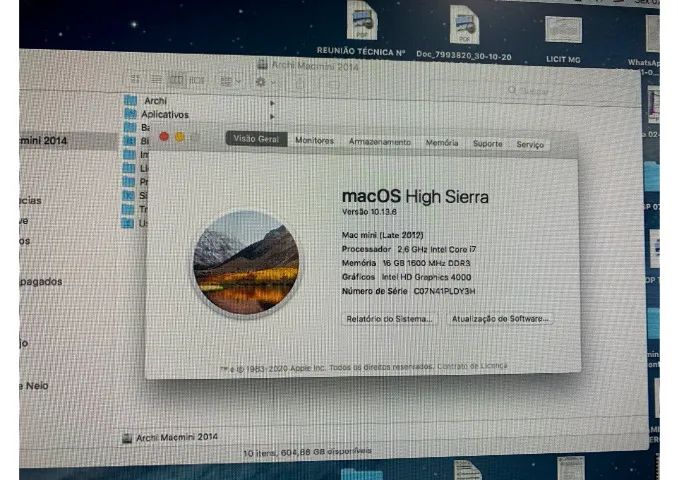The width and height of the screenshot is (678, 480).
Task: Open the Finder action gear menu
Action: click(x=265, y=82)
